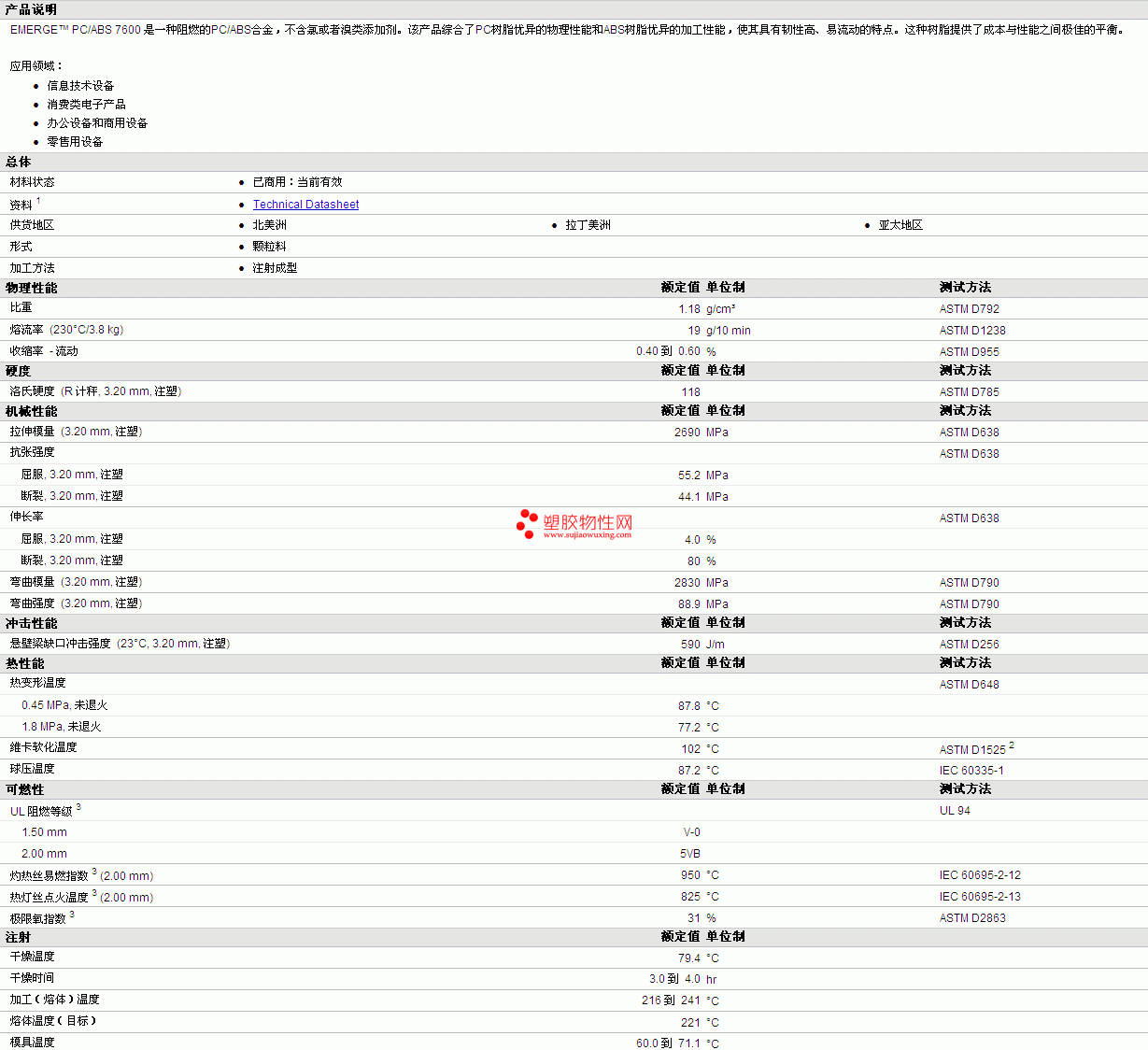1148x1050 pixels.
Task: Select the specific gravity value '1.18'
Action: tap(689, 309)
